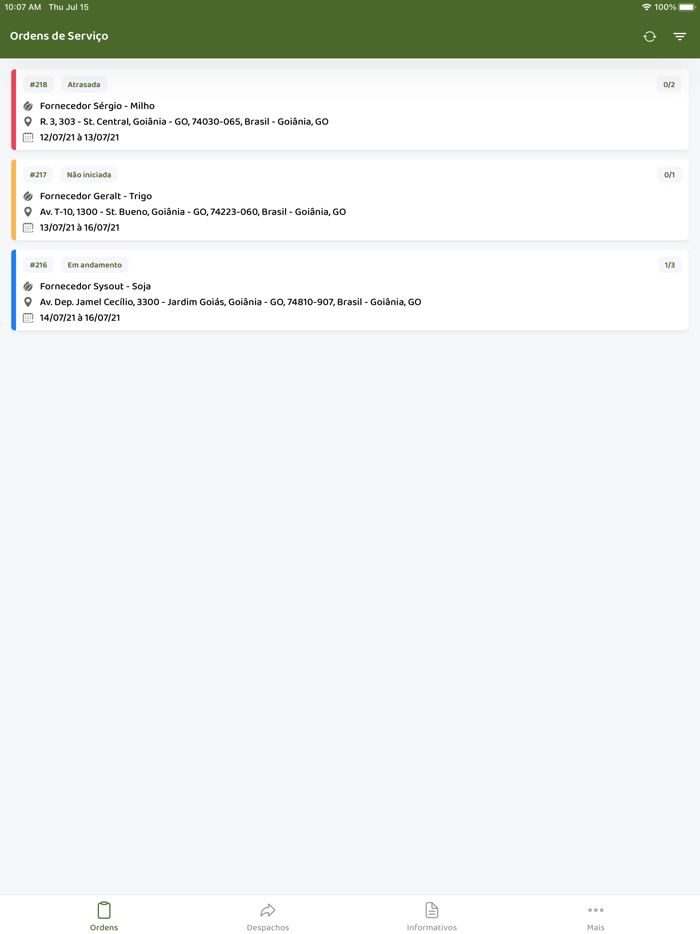
Task: Click the Não iniciada status badge
Action: [x=89, y=175]
